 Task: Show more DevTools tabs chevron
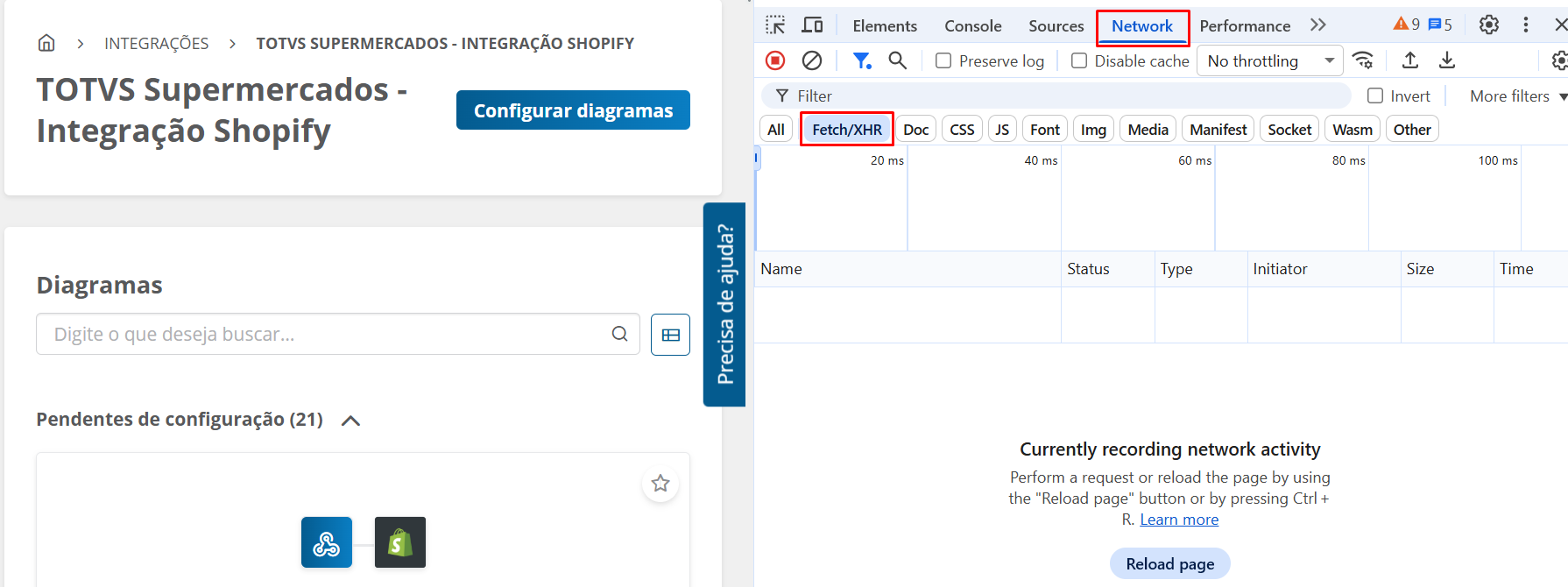point(1318,25)
